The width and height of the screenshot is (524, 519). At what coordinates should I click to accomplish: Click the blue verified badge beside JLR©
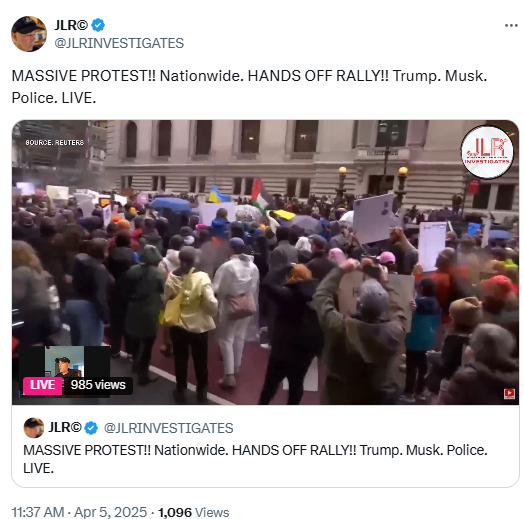pyautogui.click(x=98, y=25)
